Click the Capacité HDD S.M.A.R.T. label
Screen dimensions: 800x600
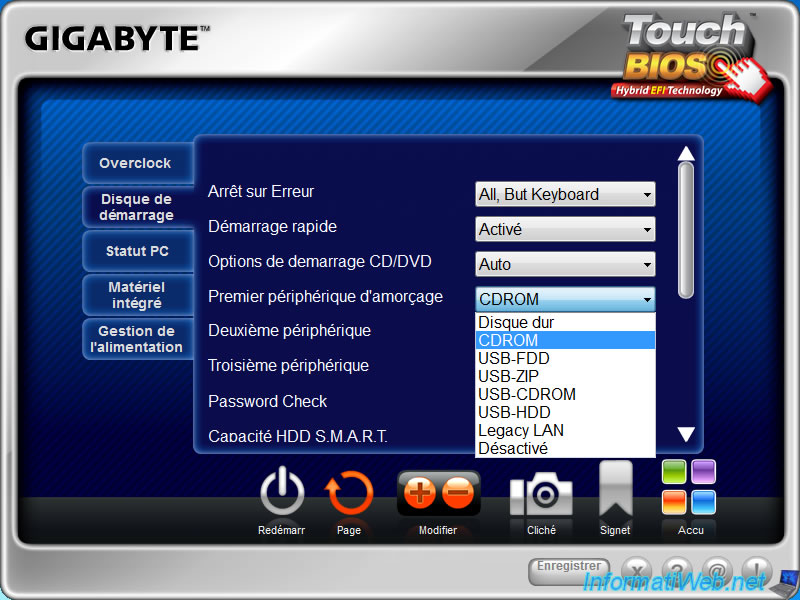point(298,436)
